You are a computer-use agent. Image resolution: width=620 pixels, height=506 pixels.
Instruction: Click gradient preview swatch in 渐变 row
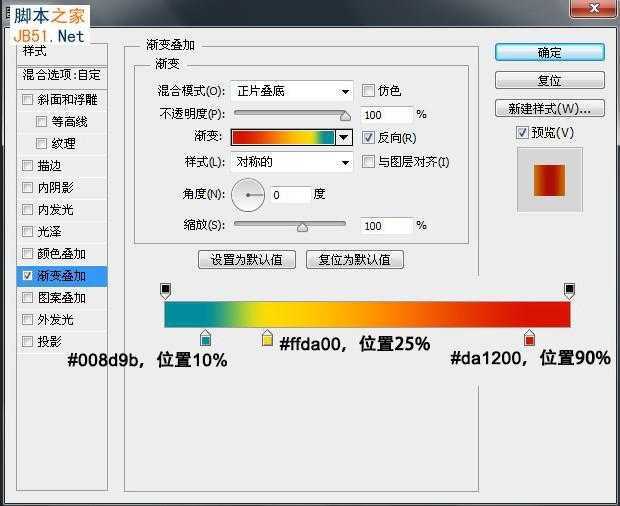tap(283, 138)
